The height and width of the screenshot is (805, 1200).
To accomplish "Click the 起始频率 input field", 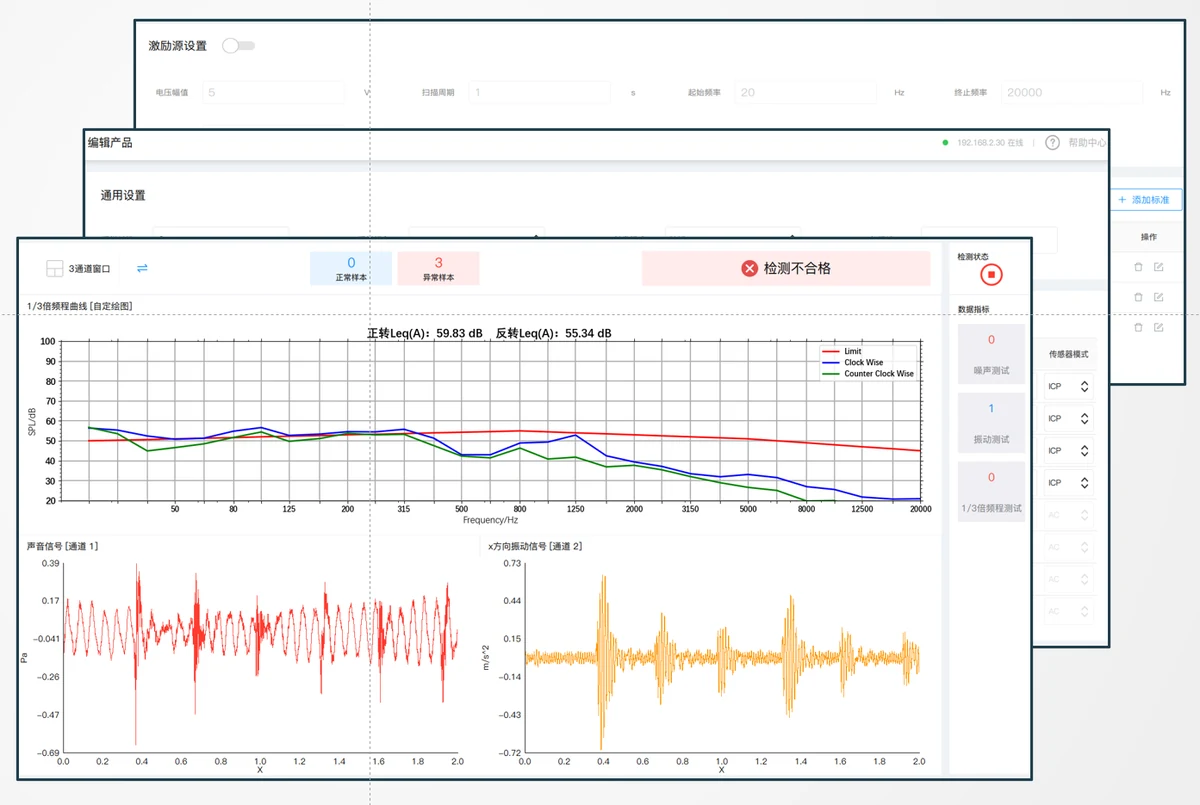I will [x=807, y=92].
